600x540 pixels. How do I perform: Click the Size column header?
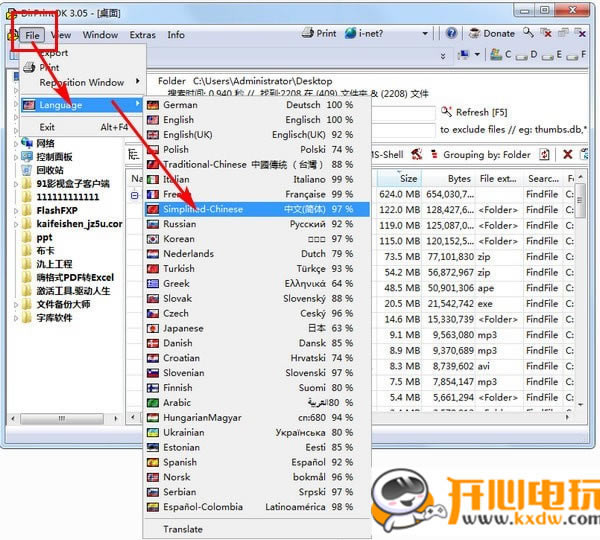click(400, 179)
